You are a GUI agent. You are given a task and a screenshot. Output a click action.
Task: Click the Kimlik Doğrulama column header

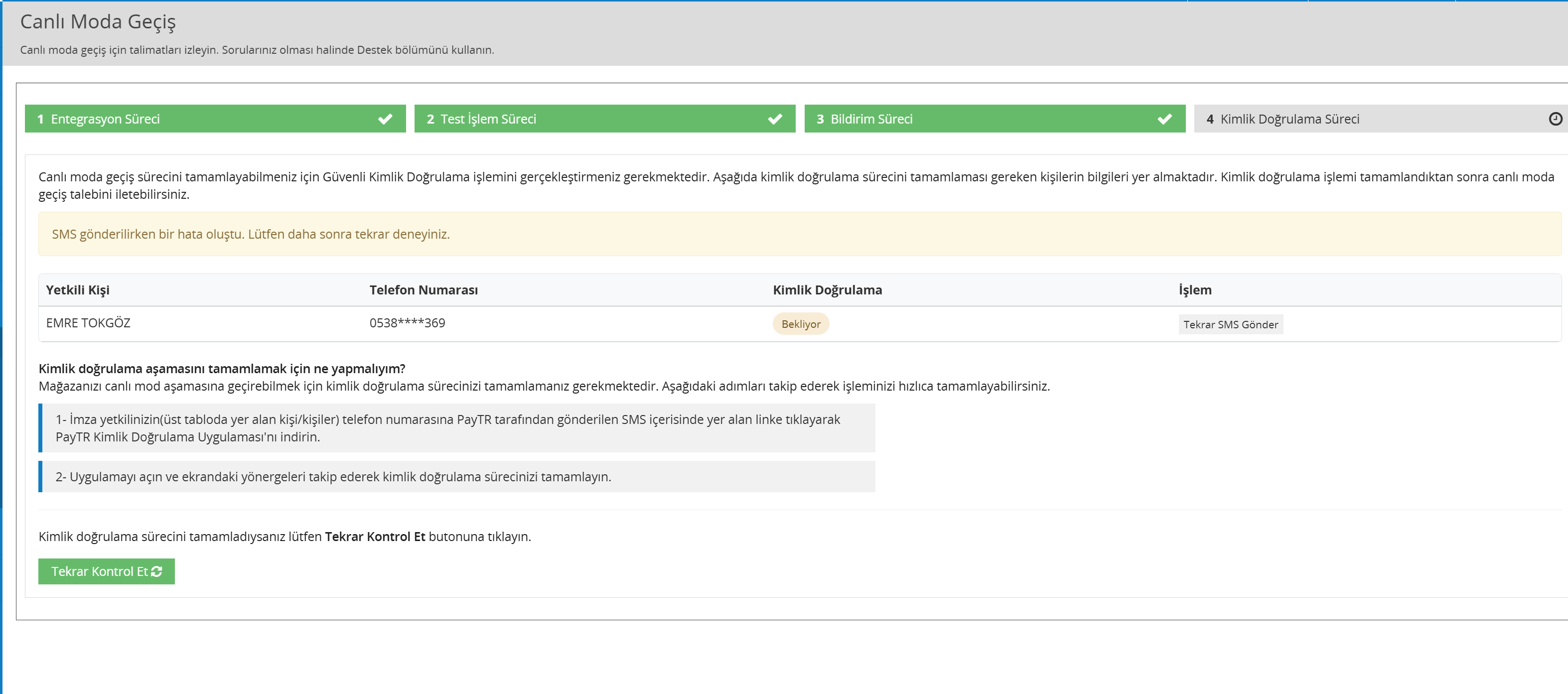827,290
